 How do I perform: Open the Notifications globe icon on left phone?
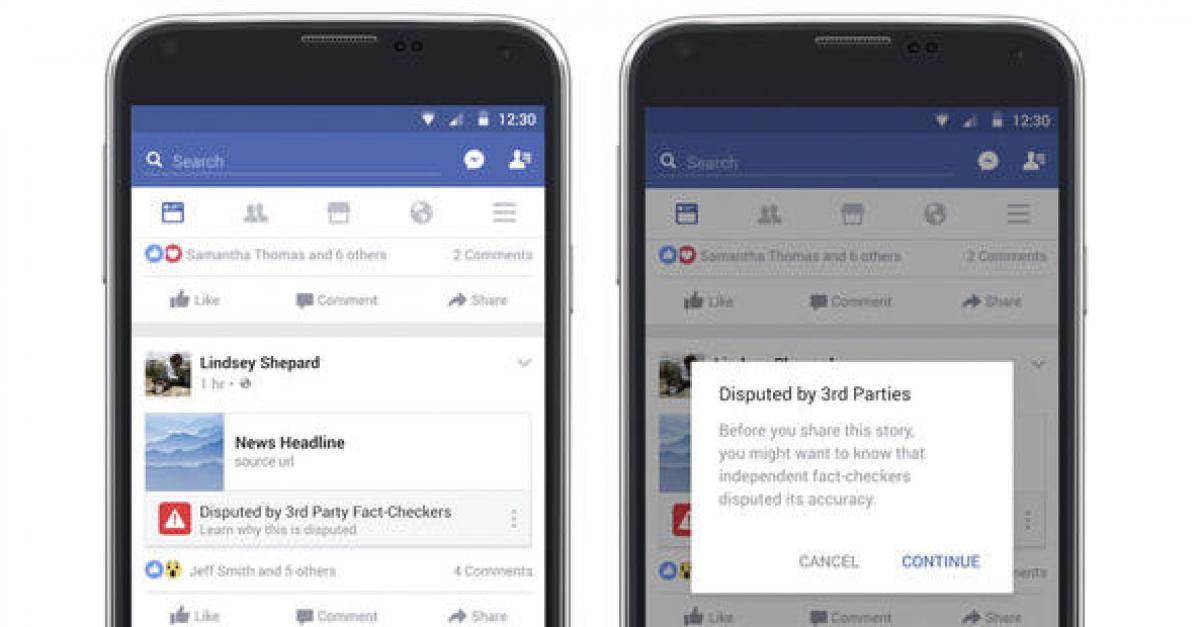[x=421, y=212]
